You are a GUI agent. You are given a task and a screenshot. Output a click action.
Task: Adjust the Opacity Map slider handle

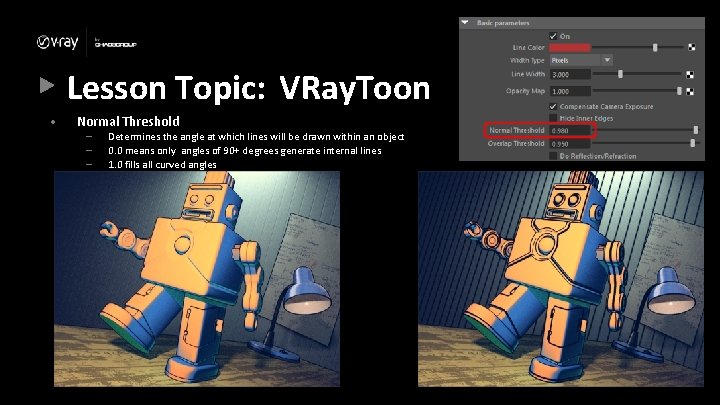[679, 91]
